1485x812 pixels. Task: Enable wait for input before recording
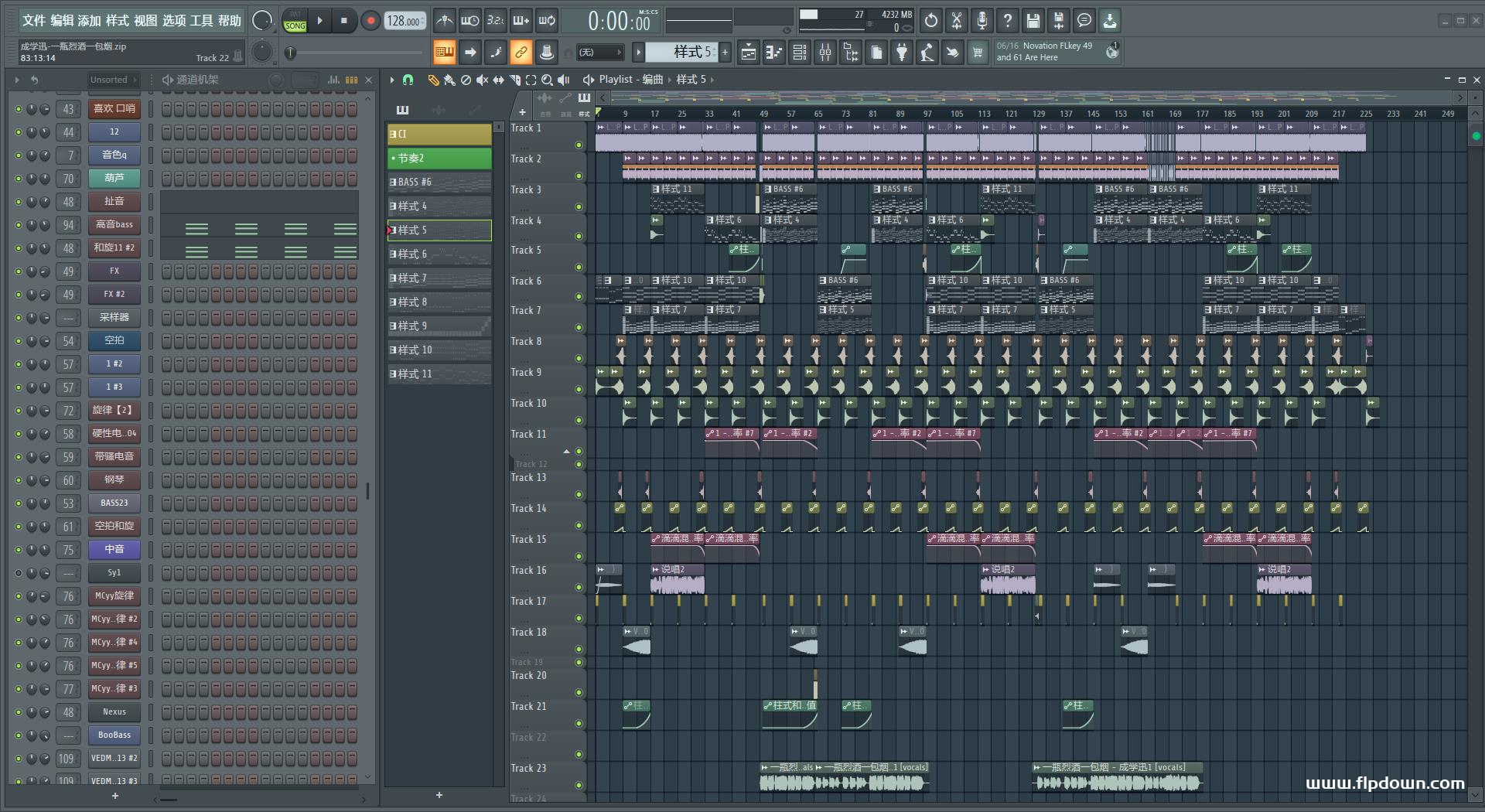pos(469,21)
